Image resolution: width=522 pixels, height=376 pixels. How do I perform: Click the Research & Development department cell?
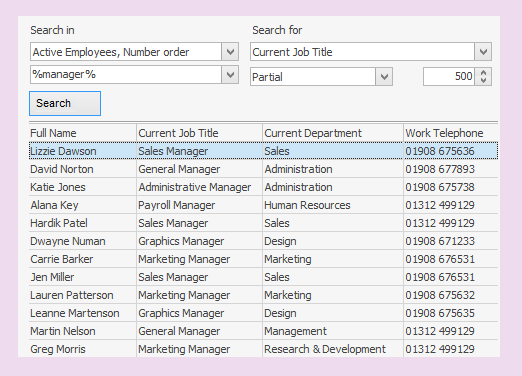pyautogui.click(x=333, y=349)
